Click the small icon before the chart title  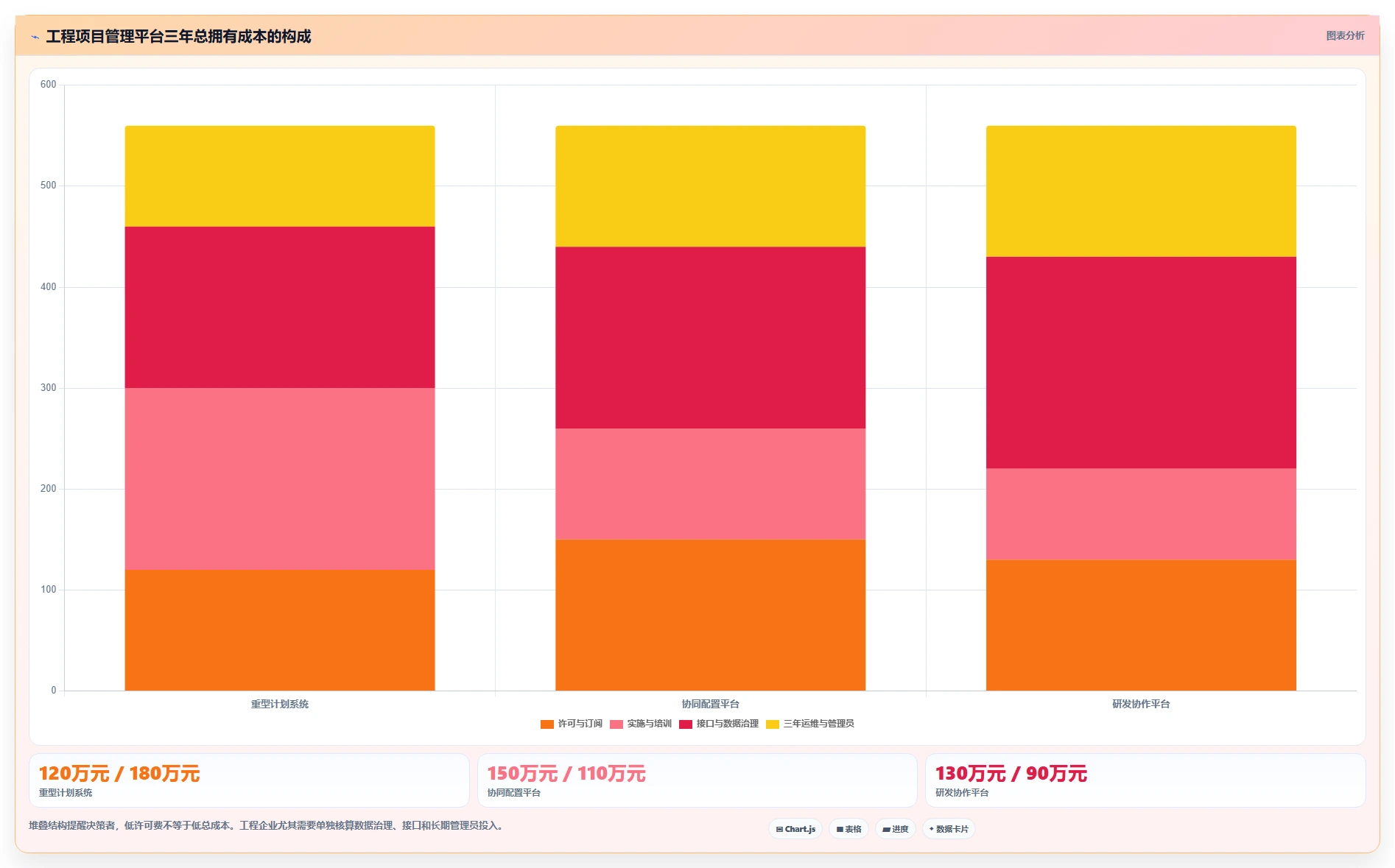[x=35, y=37]
